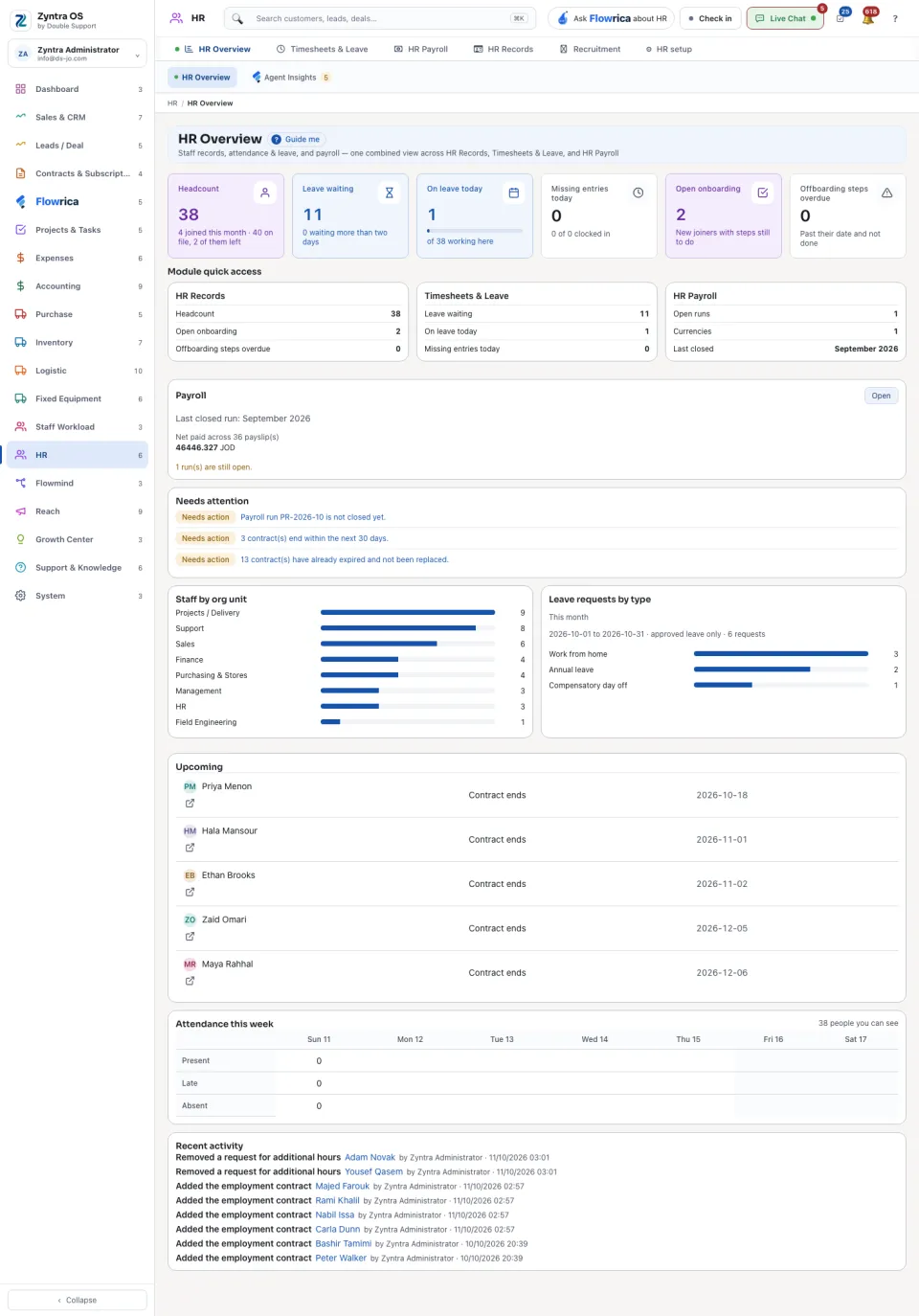919x1316 pixels.
Task: Click the HR breadcrumb link
Action: point(172,103)
